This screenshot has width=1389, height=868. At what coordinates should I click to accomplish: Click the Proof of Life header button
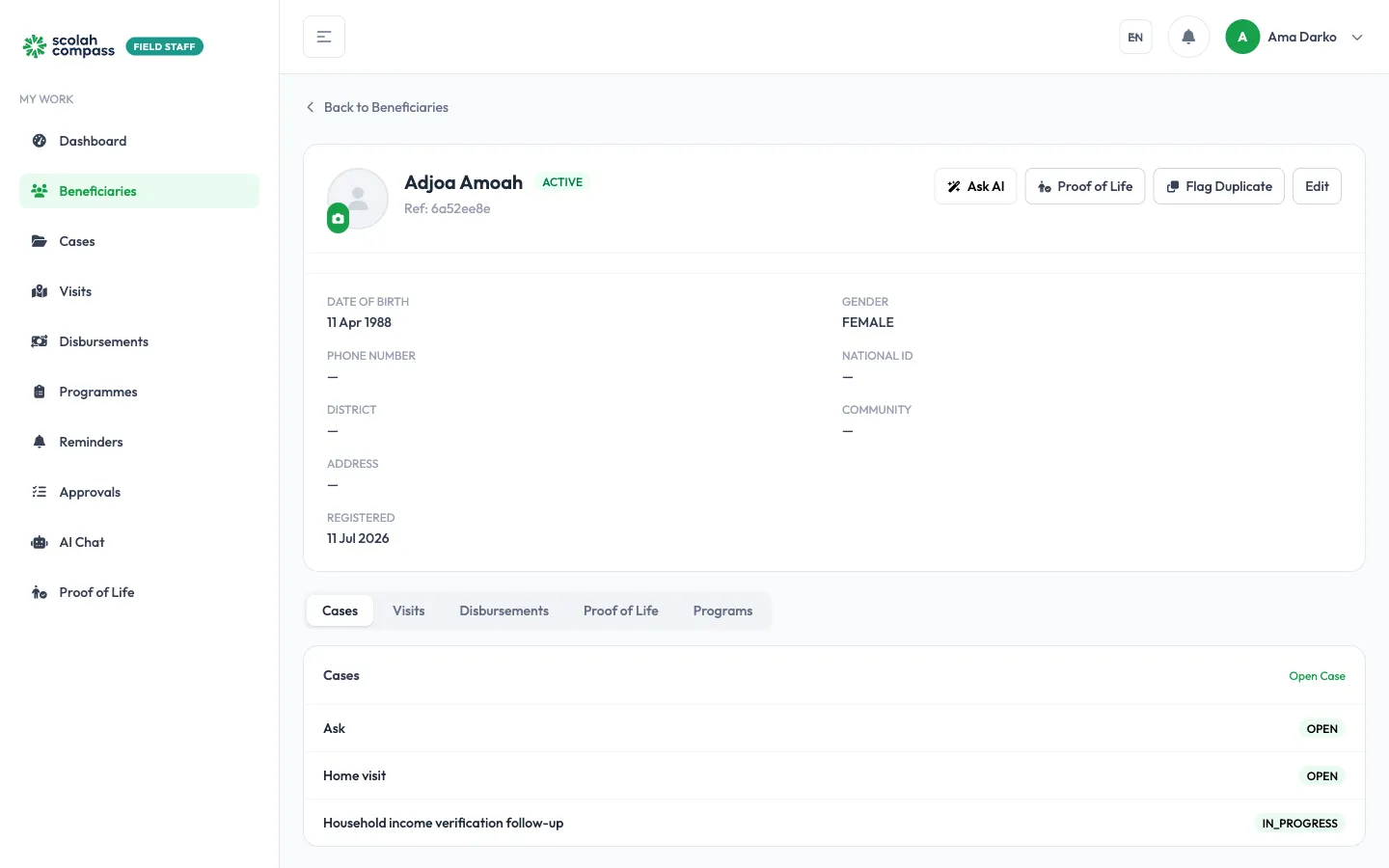click(x=1085, y=186)
